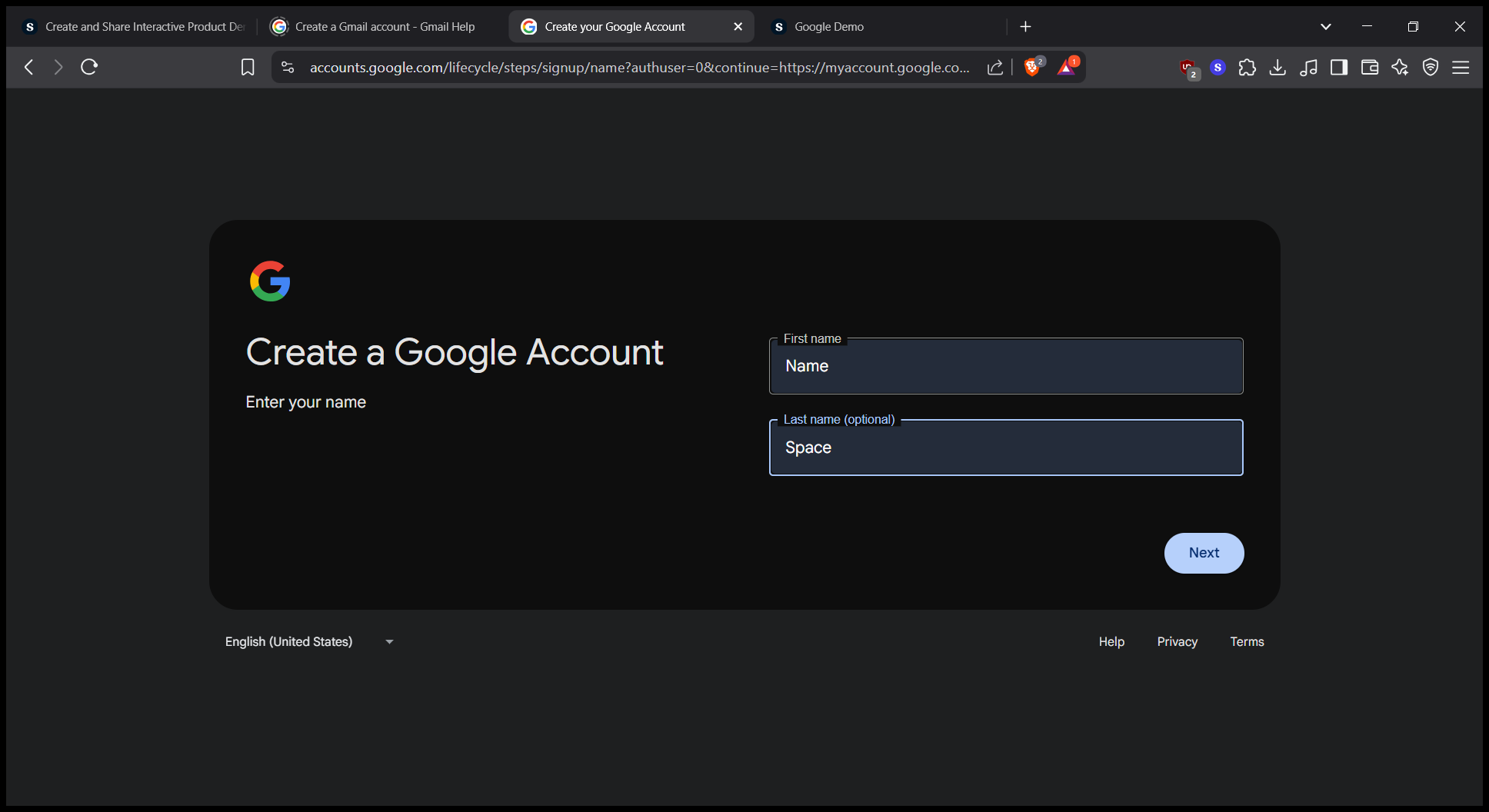This screenshot has height=812, width=1489.
Task: Open the media music note control
Action: [x=1308, y=68]
